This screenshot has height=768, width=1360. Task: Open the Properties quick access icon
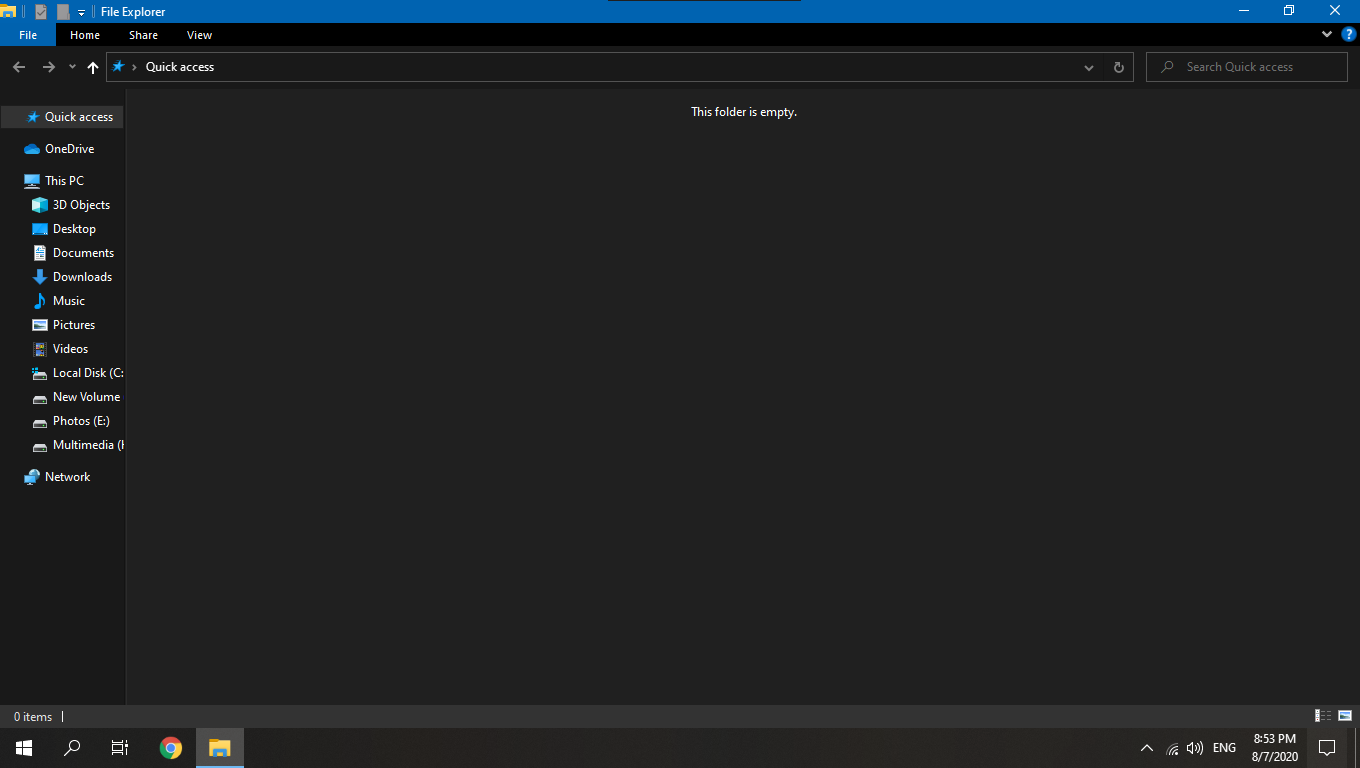coord(41,11)
